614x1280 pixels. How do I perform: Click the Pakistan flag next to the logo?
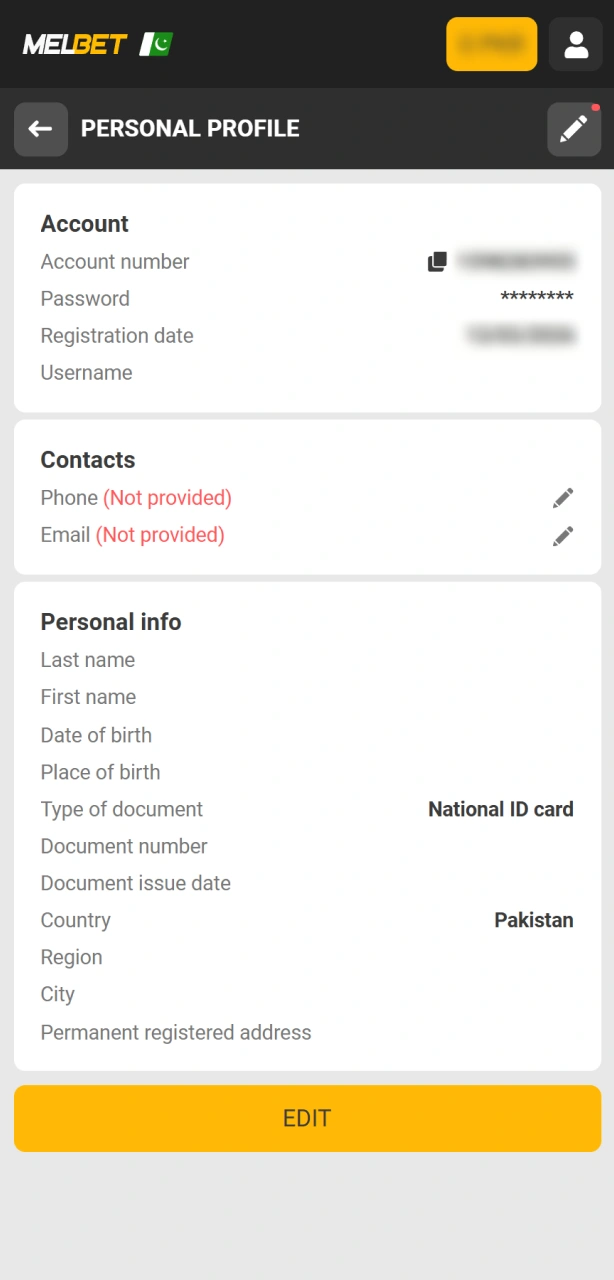click(156, 44)
